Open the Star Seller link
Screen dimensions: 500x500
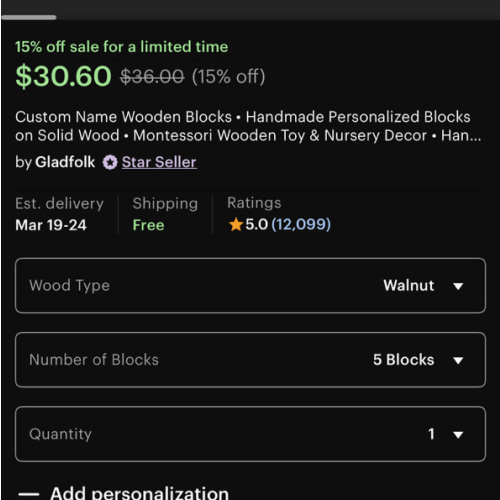pyautogui.click(x=159, y=162)
